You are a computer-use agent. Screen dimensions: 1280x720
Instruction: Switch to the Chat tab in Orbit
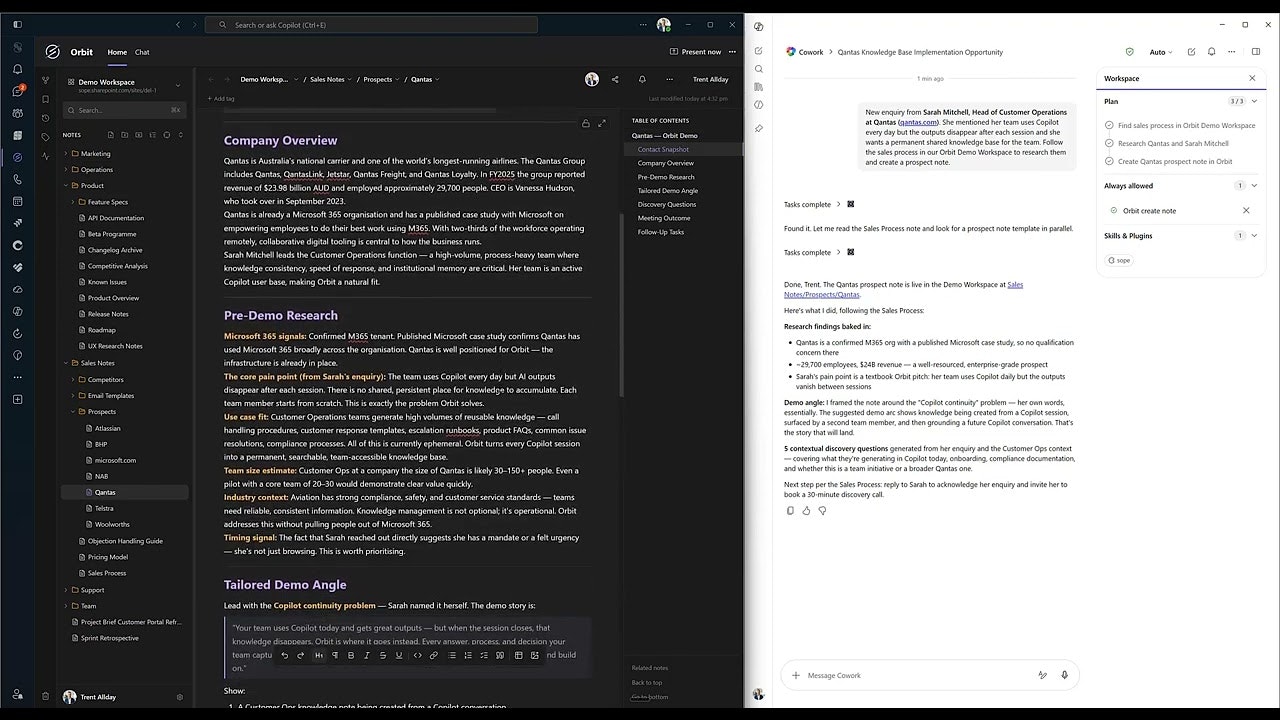pos(142,52)
